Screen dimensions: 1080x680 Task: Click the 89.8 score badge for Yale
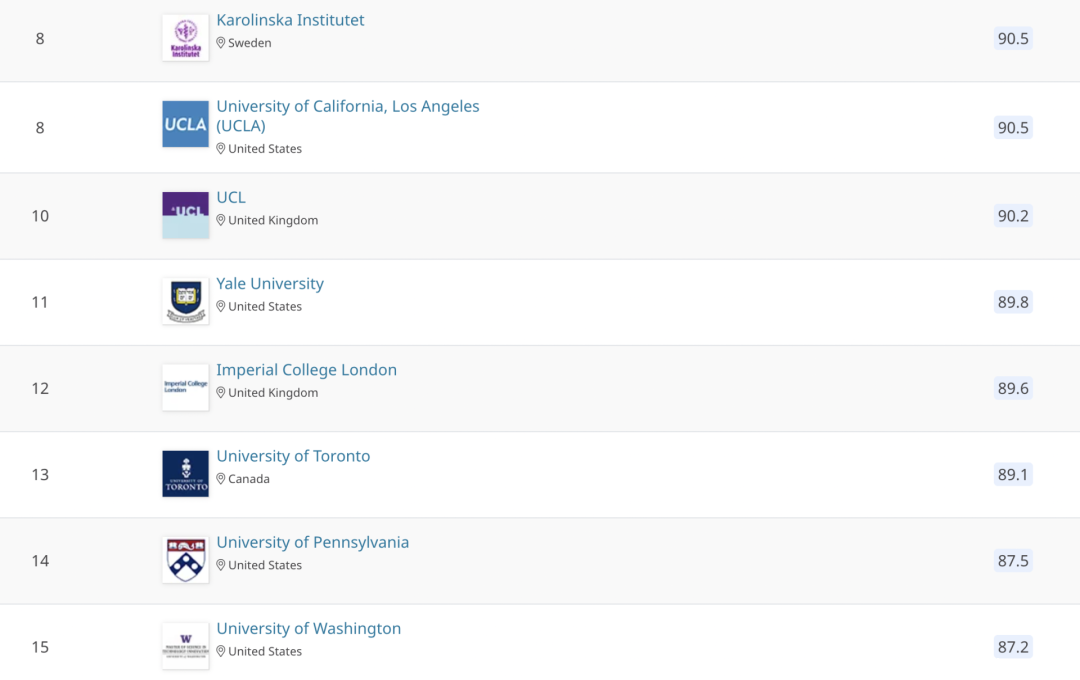coord(1013,302)
